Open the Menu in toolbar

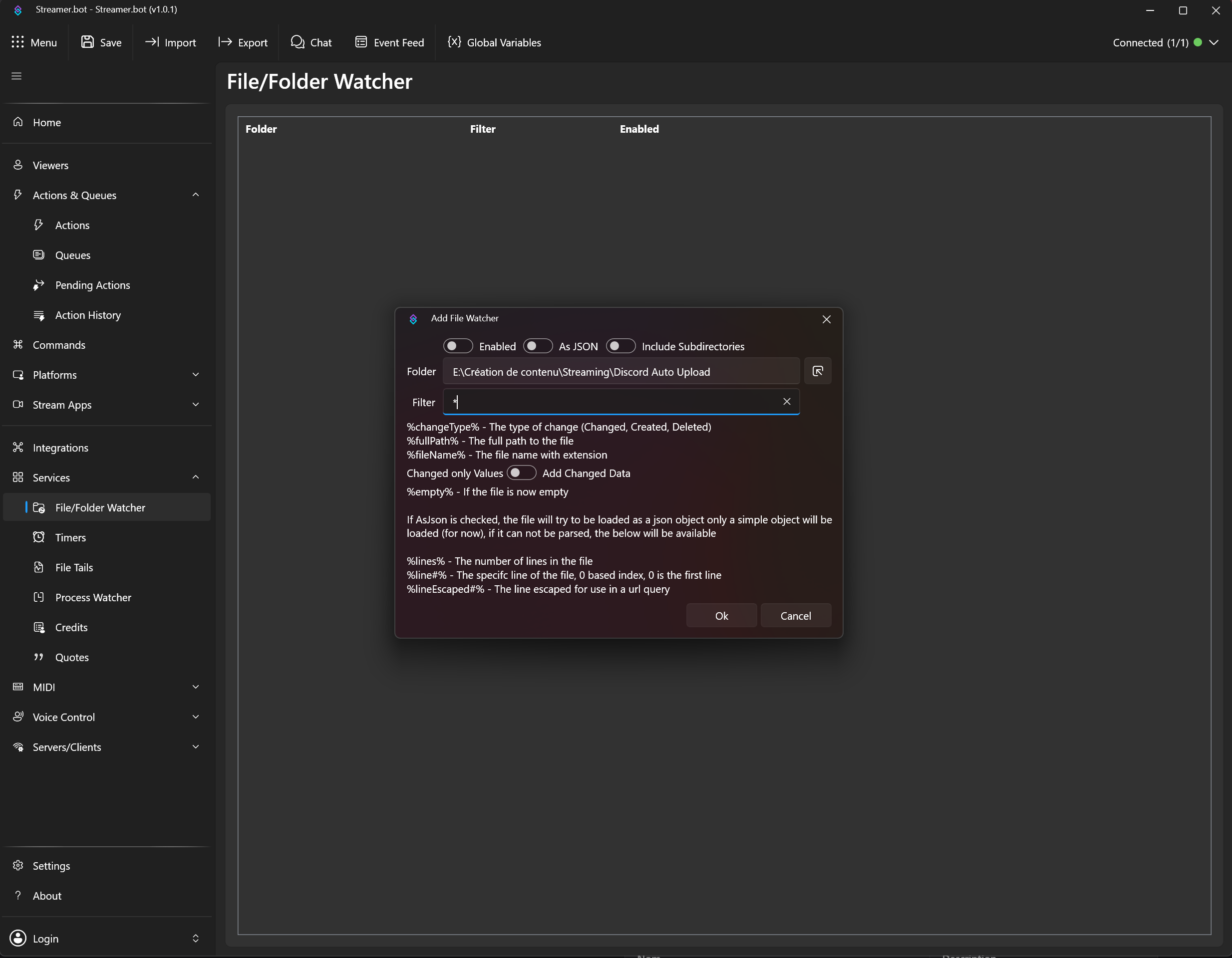(34, 42)
